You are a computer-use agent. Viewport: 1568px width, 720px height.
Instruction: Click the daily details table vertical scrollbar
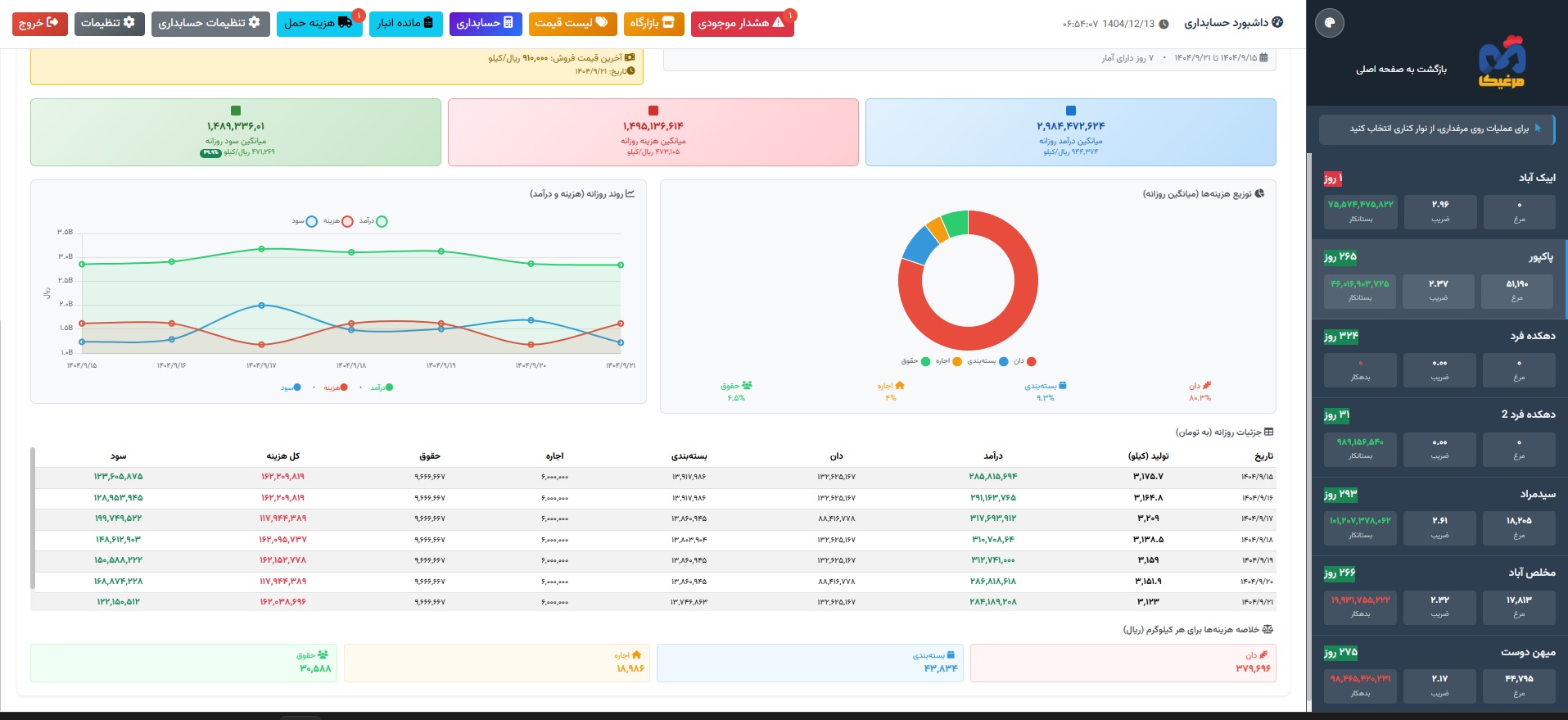coord(33,518)
